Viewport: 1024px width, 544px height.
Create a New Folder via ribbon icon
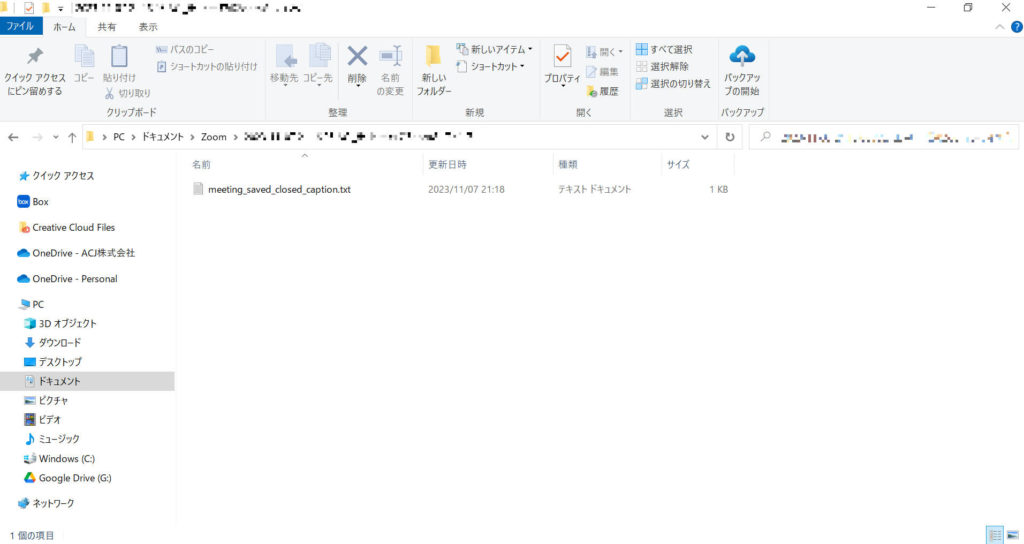[x=434, y=58]
